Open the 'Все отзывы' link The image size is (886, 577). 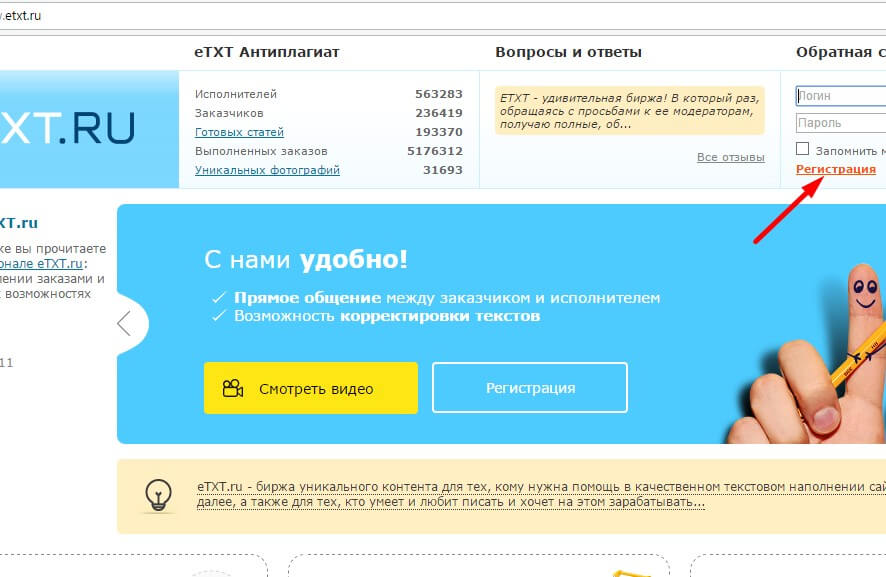pos(731,157)
